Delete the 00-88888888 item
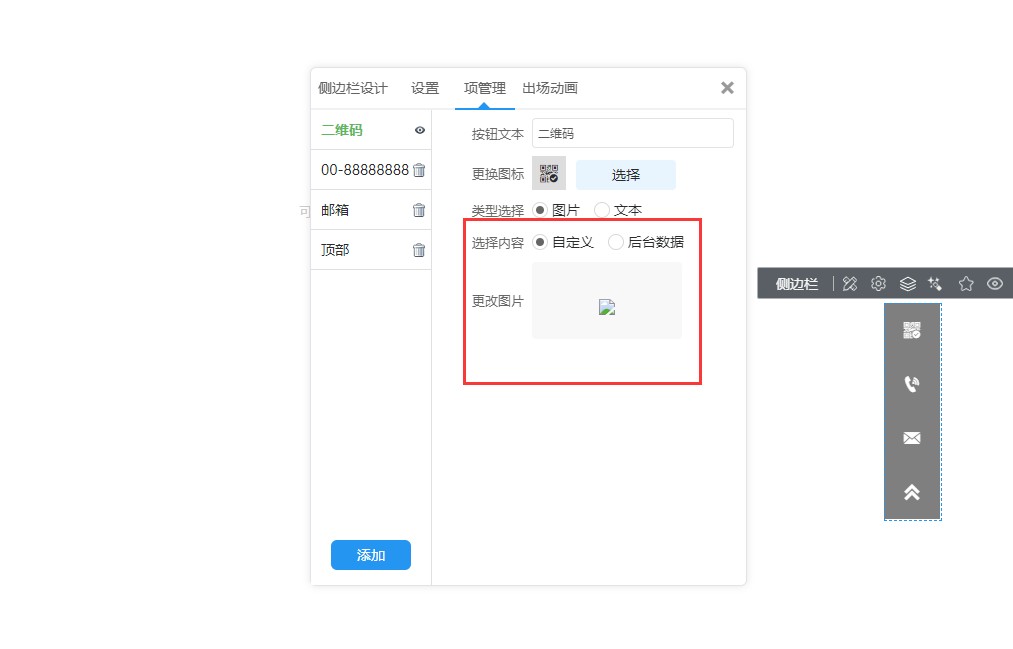Screen dimensions: 1013x649 [x=419, y=170]
